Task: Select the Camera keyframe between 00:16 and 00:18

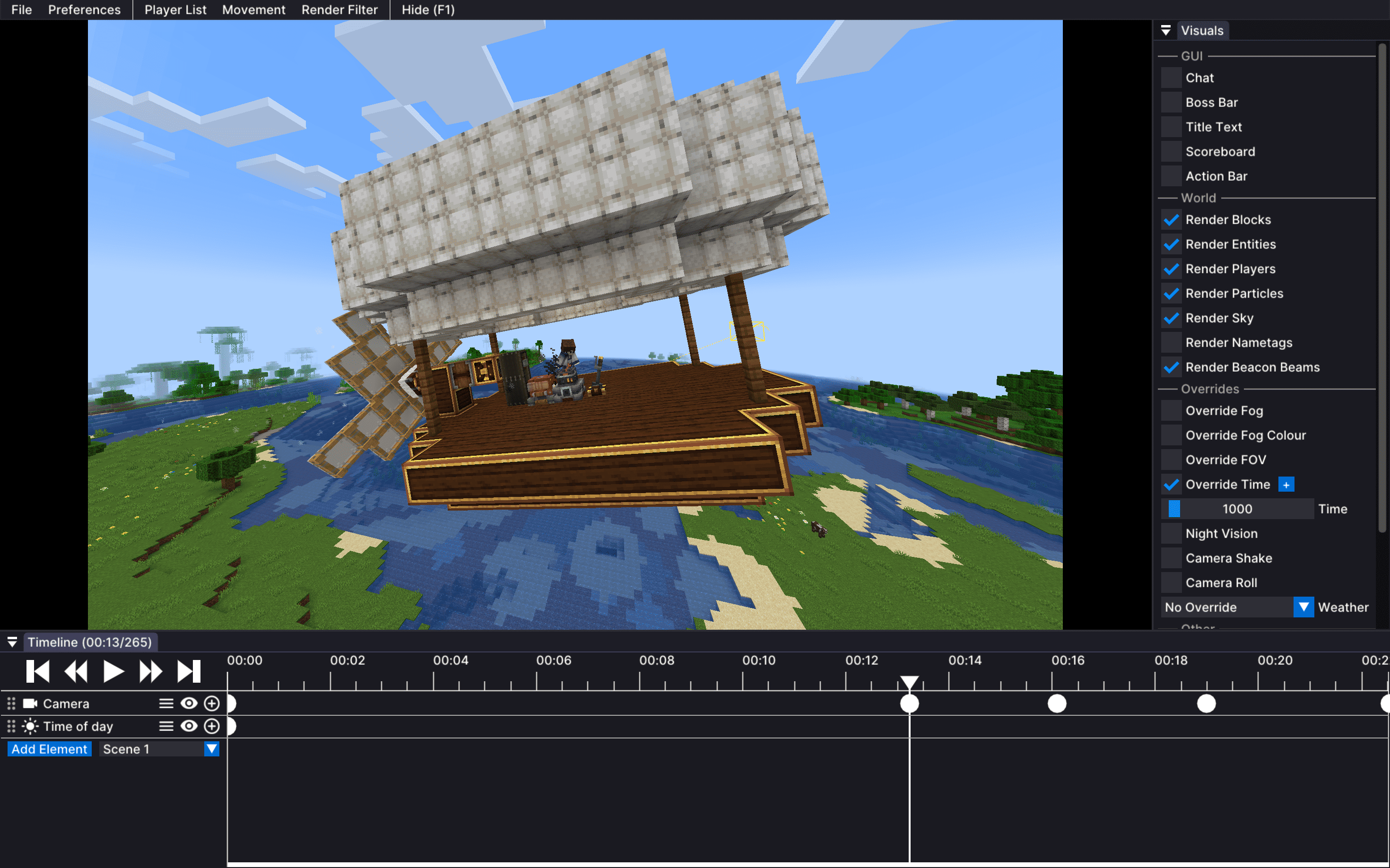Action: click(x=1057, y=703)
